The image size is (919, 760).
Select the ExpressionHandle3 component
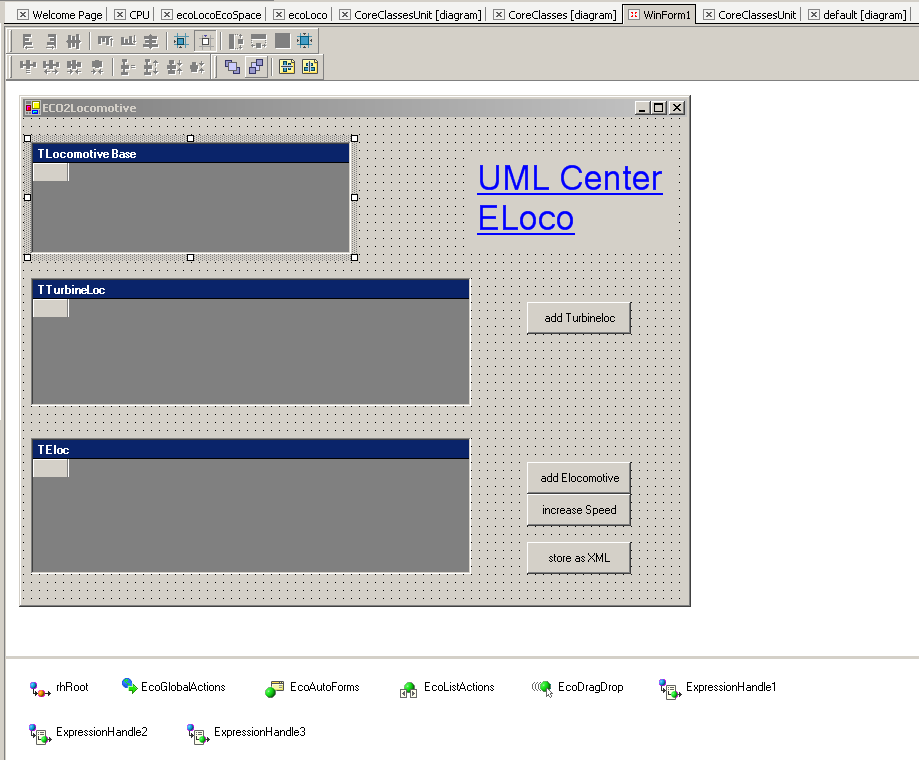point(198,733)
